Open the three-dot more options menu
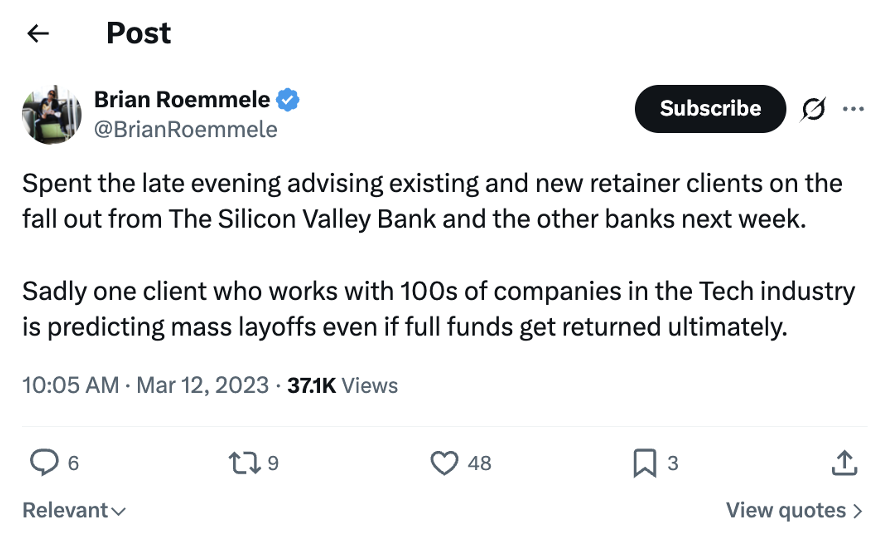Image resolution: width=880 pixels, height=536 pixels. (x=853, y=109)
